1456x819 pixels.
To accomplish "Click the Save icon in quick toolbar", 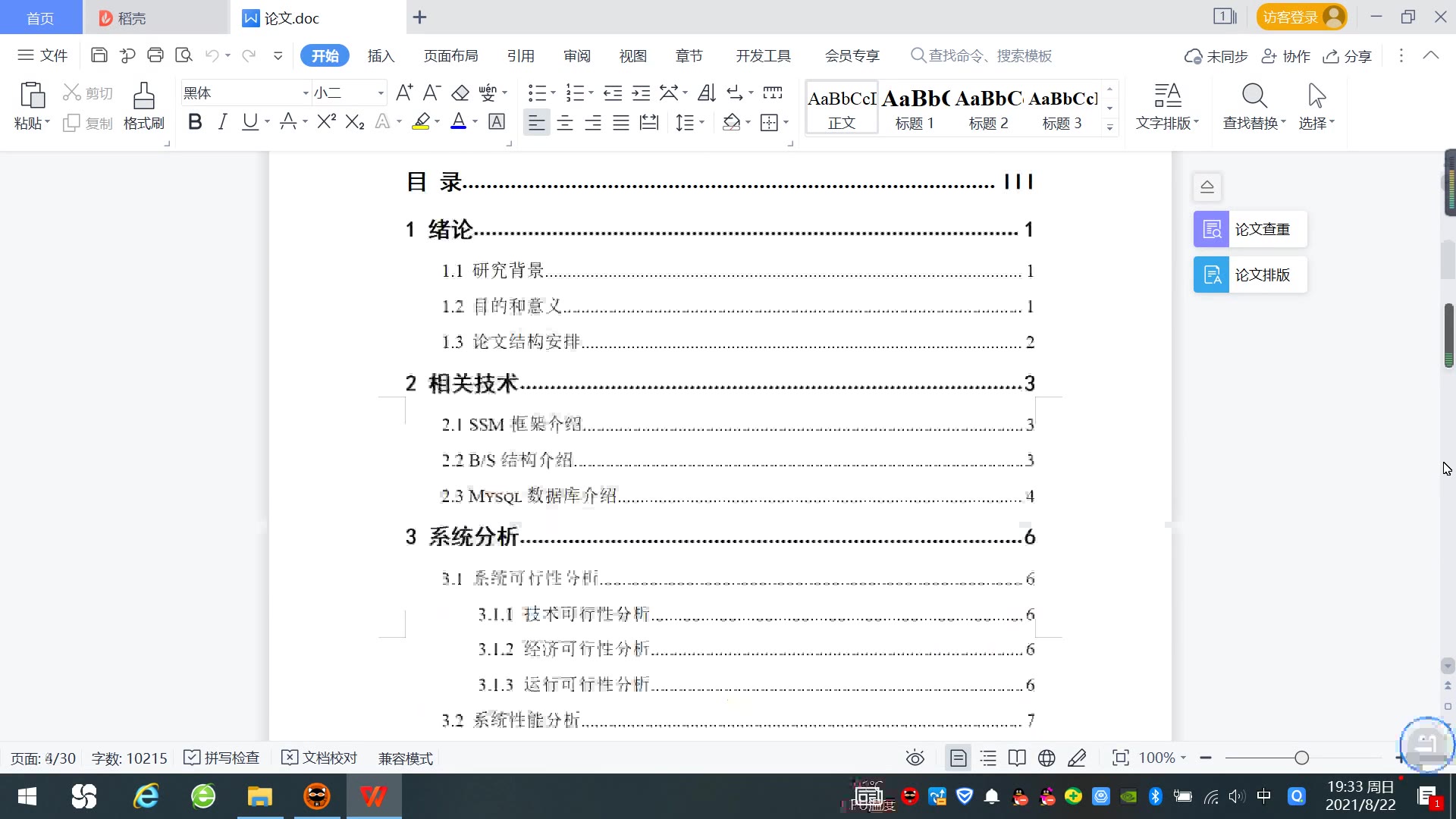I will (99, 55).
